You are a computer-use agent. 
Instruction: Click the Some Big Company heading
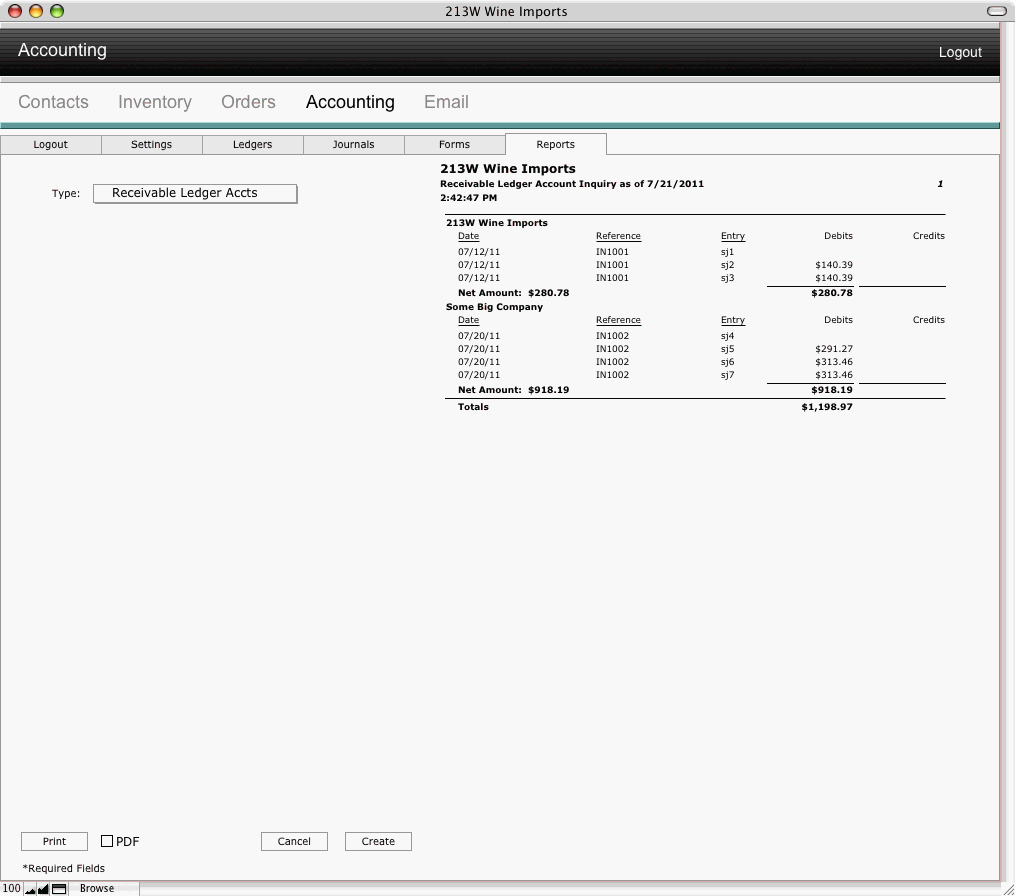coord(495,307)
